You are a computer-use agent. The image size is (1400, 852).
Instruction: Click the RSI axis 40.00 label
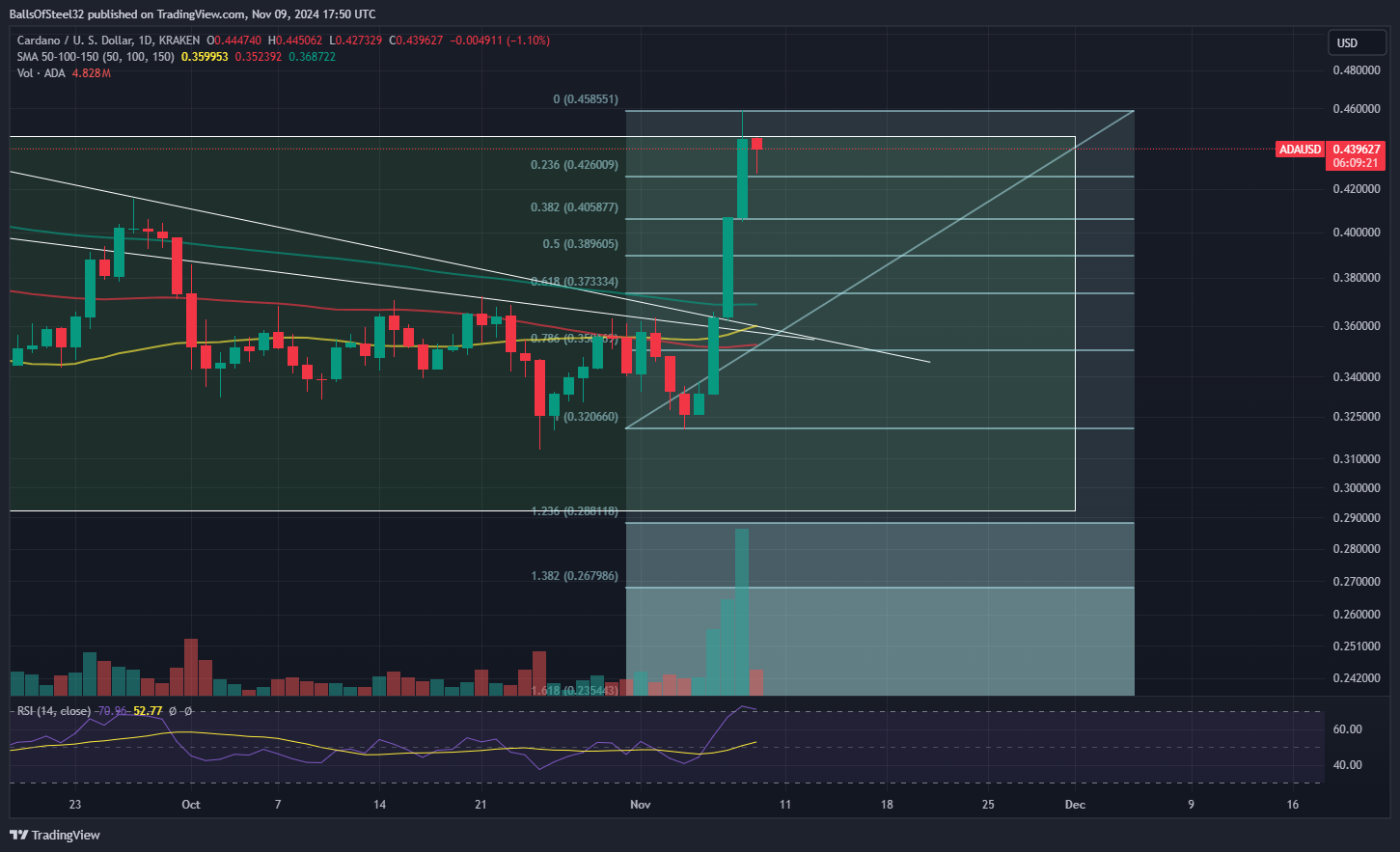[x=1347, y=765]
